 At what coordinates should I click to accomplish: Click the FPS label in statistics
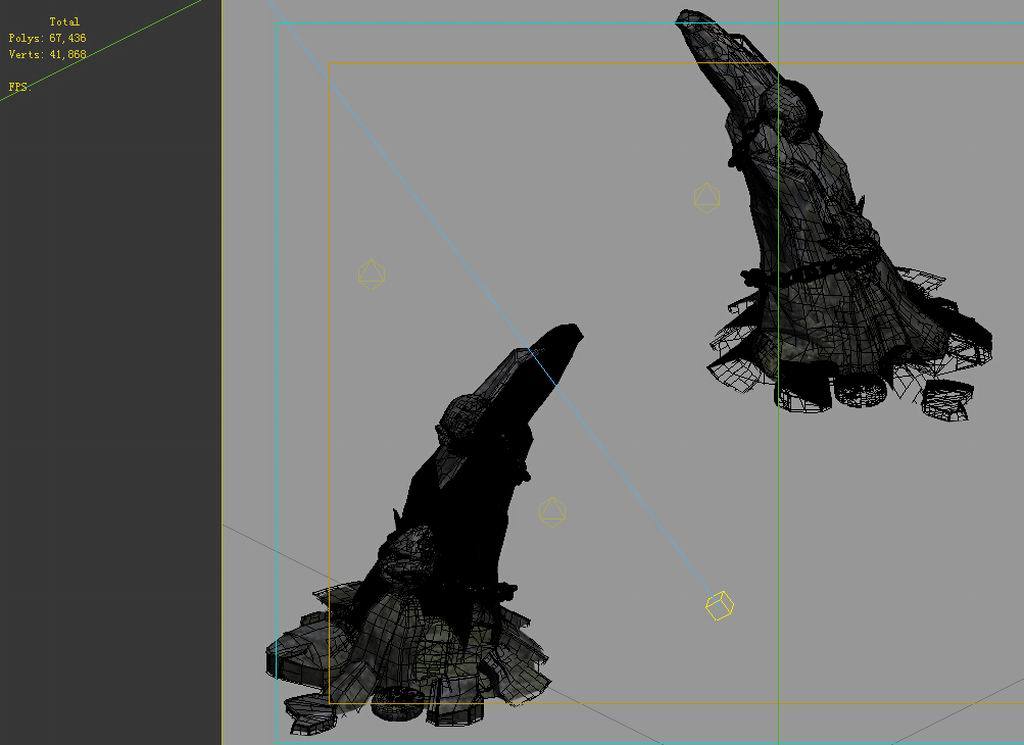[x=20, y=87]
